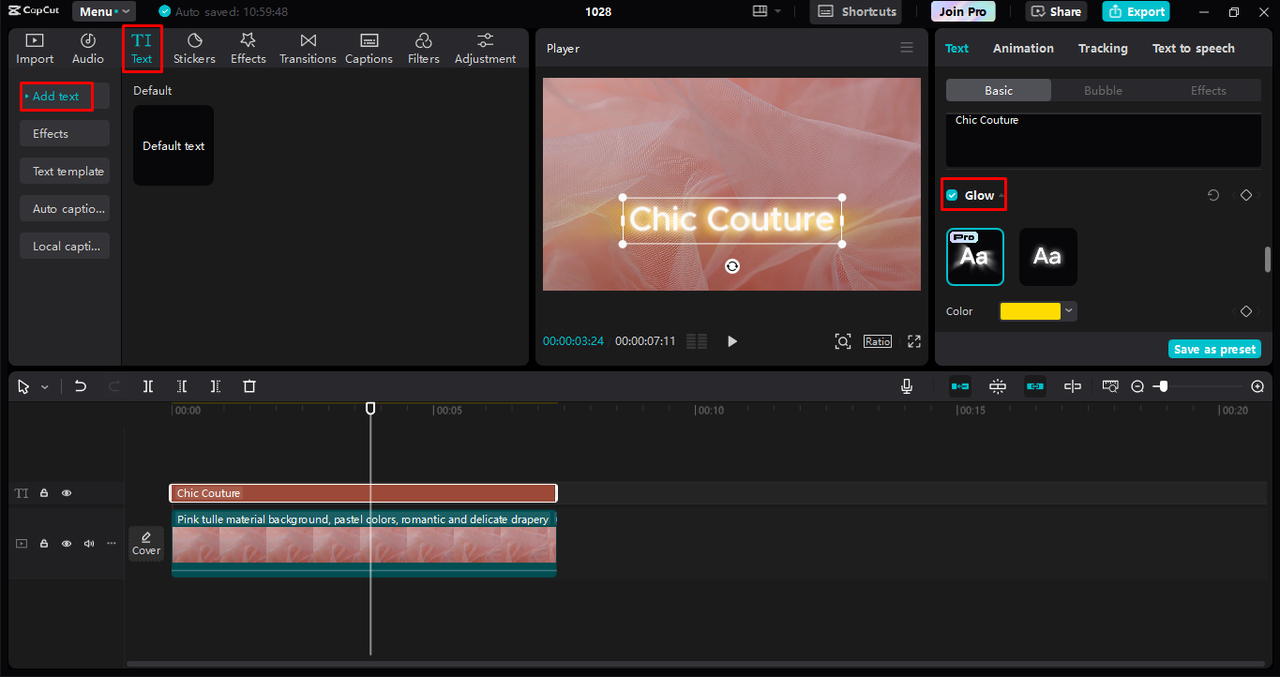Click the right panel vertical scrollbar
The width and height of the screenshot is (1280, 677).
click(1268, 259)
